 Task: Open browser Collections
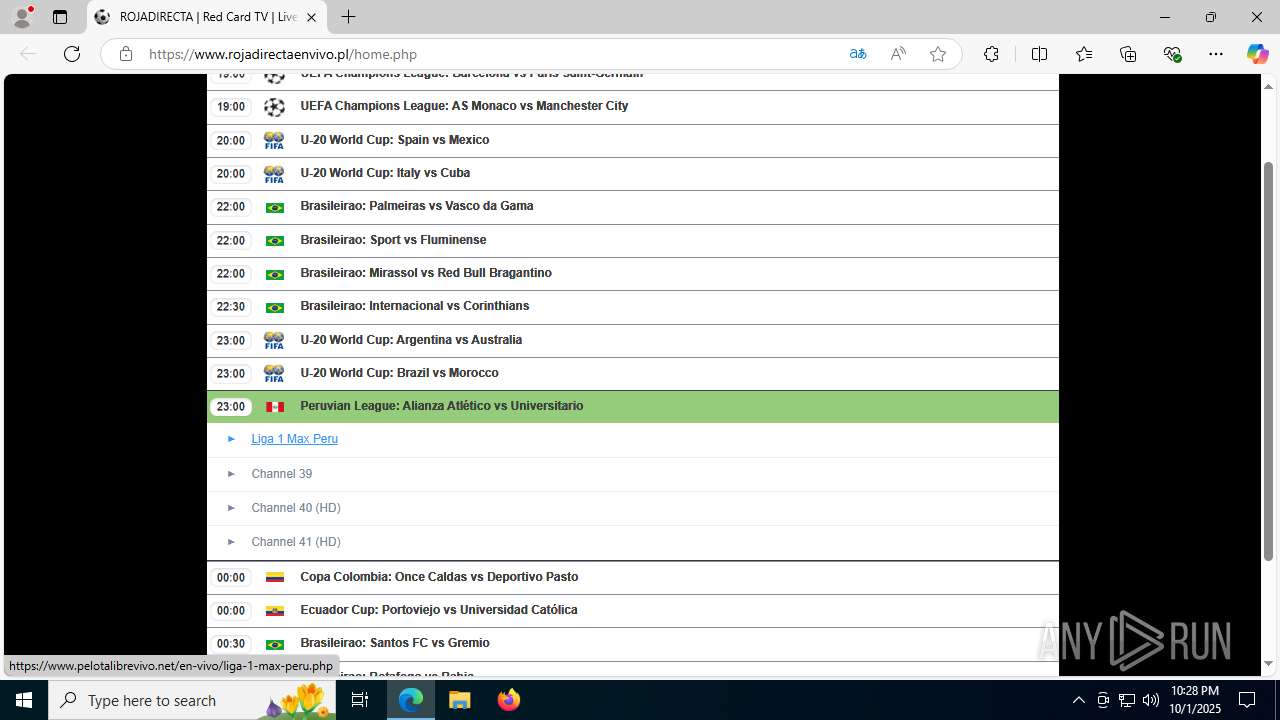click(x=1128, y=54)
